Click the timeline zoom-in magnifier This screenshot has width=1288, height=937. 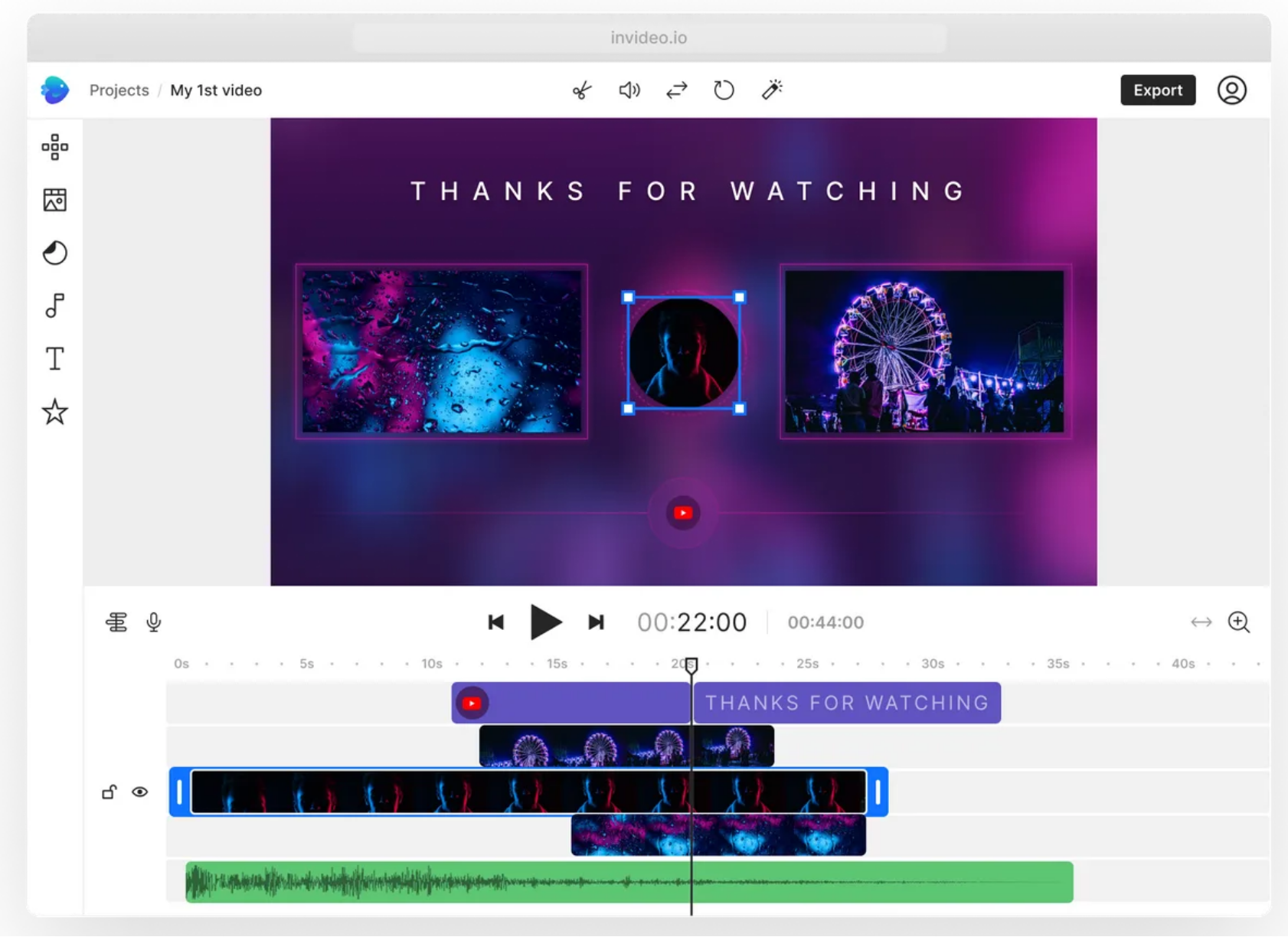(x=1238, y=622)
